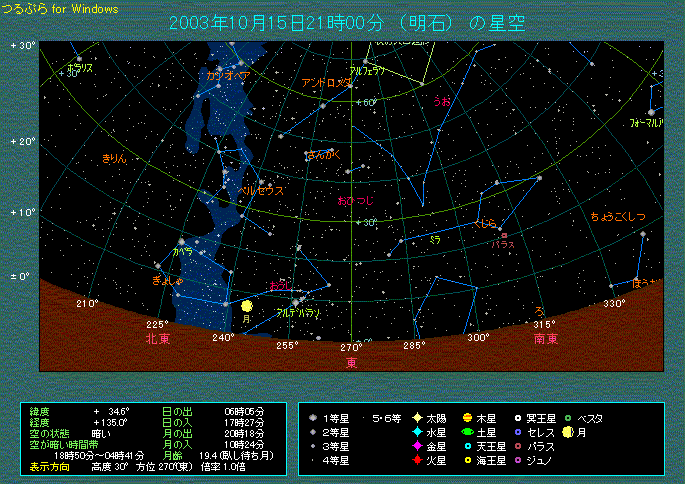Click the +10° altitude scale label
The width and height of the screenshot is (685, 484).
[x=23, y=213]
